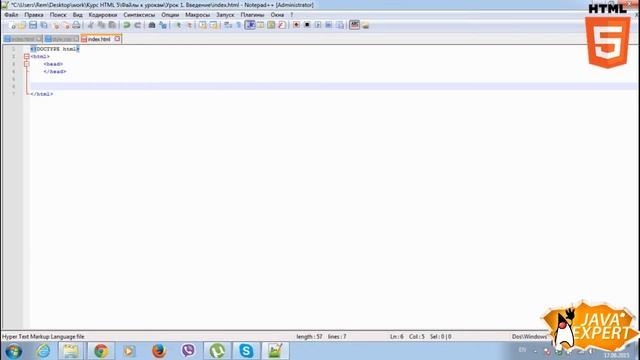Toggle the Function List icon

282,25
